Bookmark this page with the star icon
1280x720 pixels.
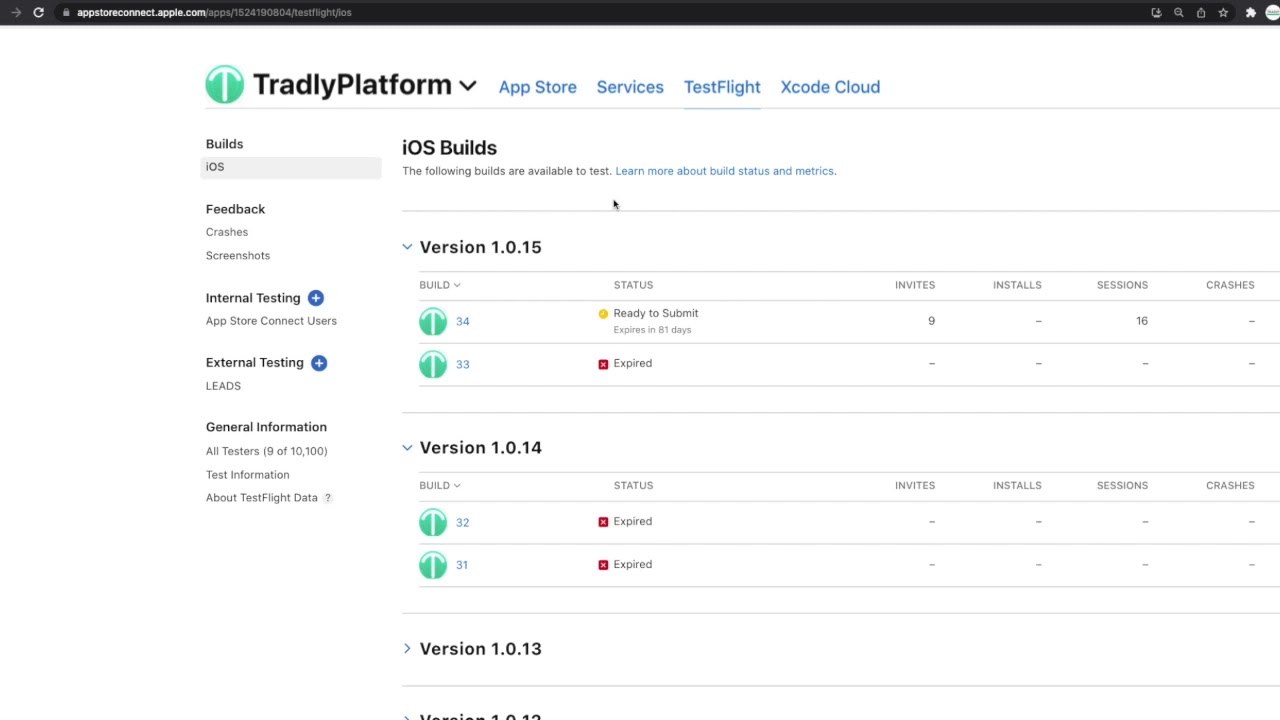1223,12
